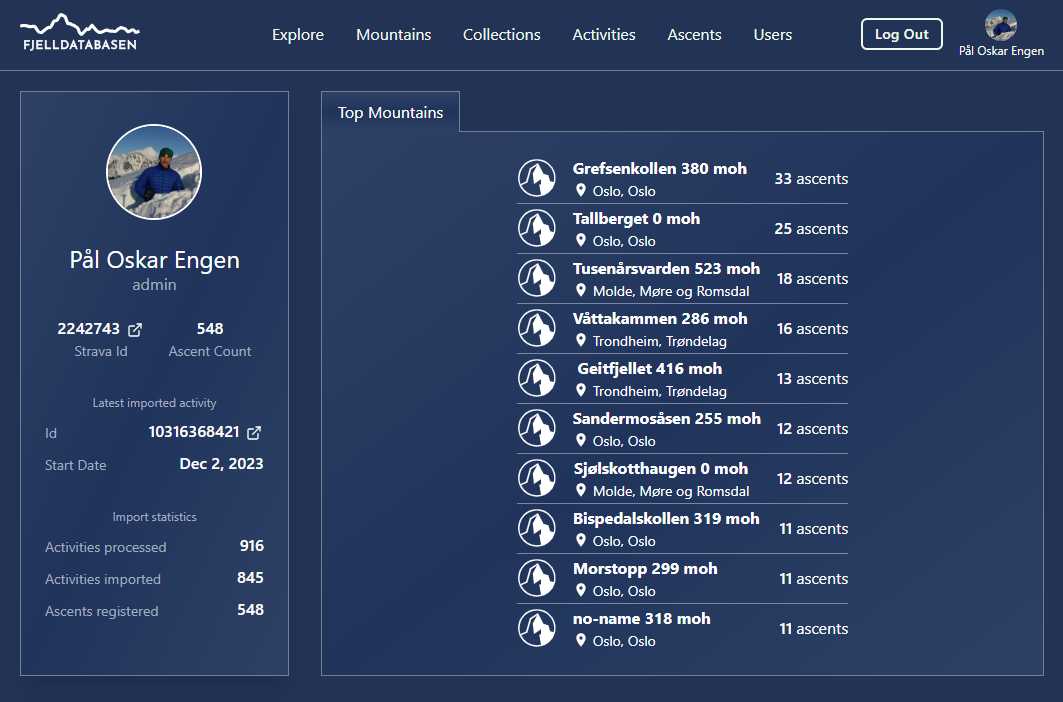This screenshot has width=1063, height=702.
Task: Click the location pin under Tallberget
Action: point(580,240)
